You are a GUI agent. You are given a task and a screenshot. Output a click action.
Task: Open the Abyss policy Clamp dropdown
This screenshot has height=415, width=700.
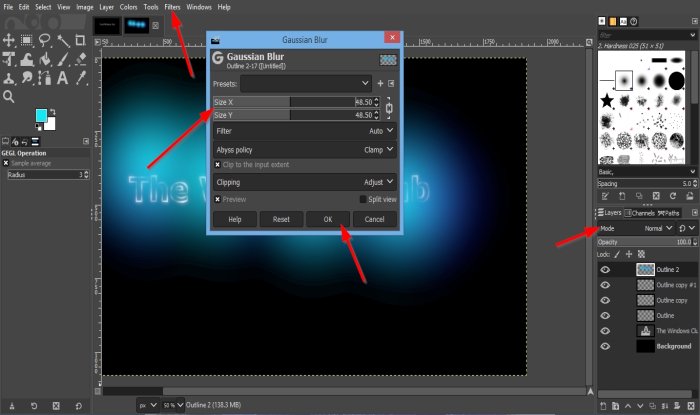coord(305,150)
